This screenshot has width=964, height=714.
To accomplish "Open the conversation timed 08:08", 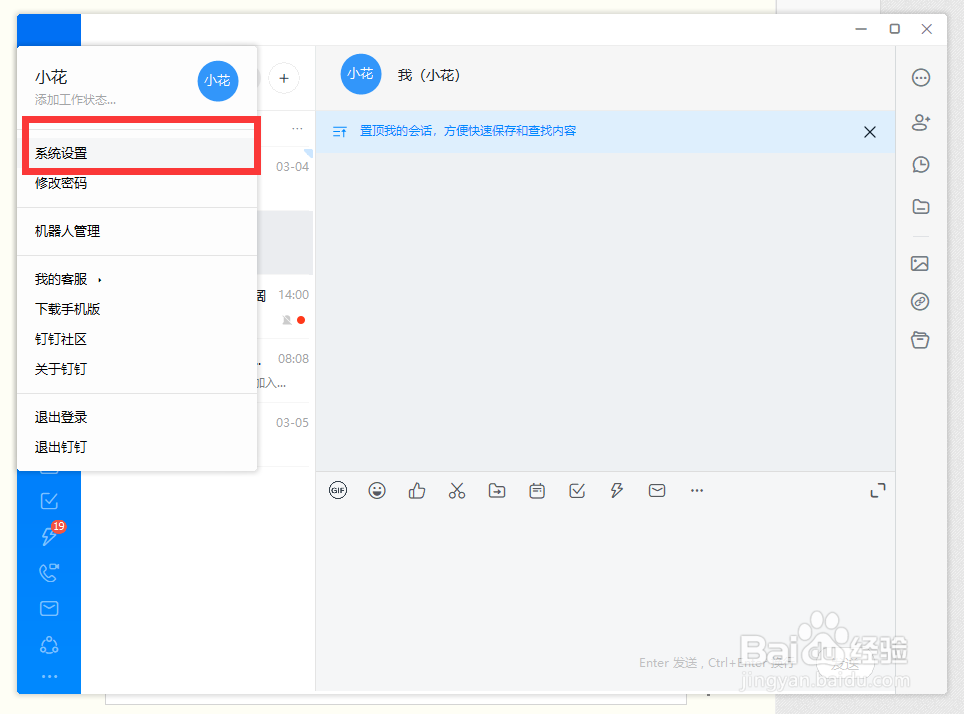I will click(285, 371).
